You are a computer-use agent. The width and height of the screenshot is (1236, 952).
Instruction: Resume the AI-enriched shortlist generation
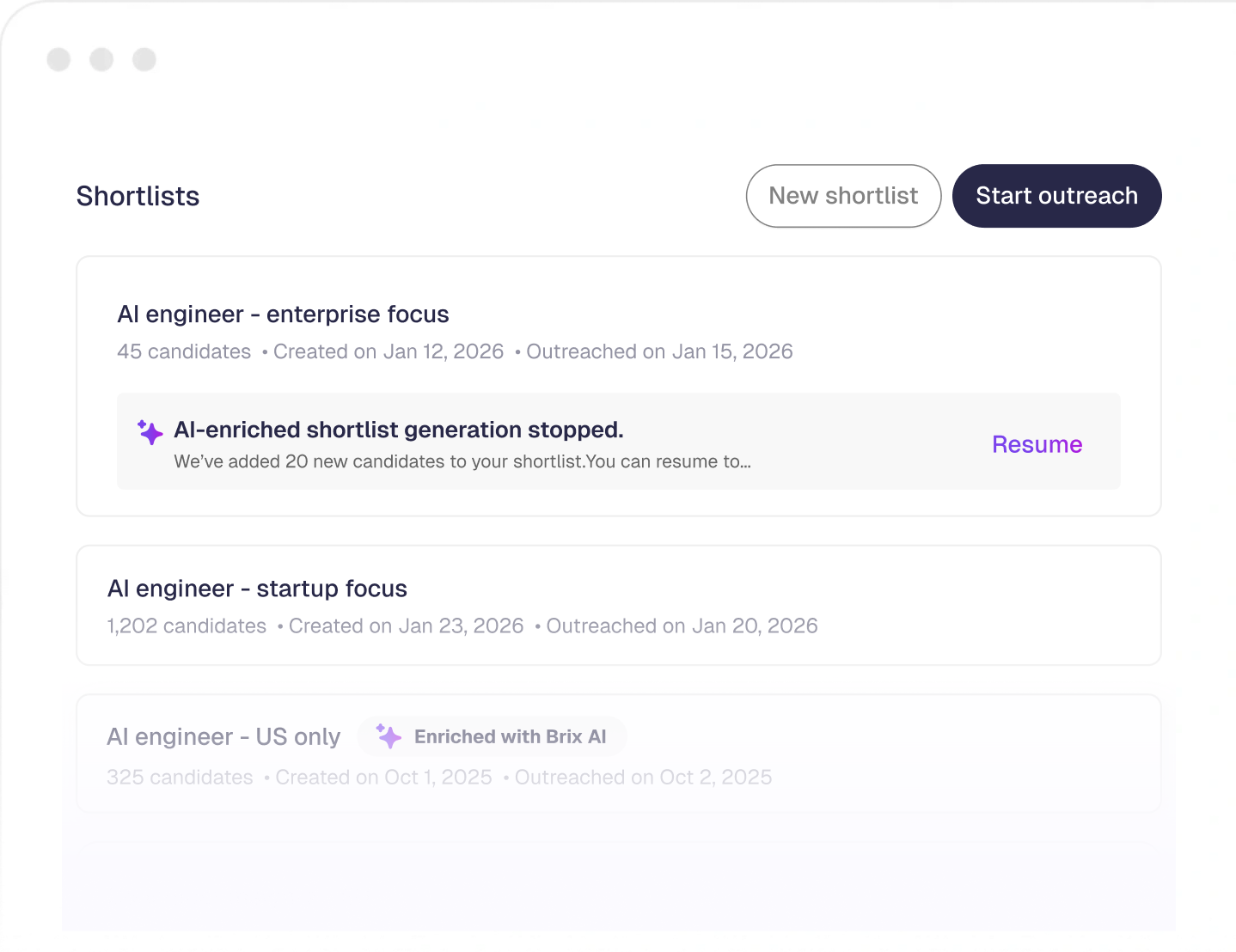coord(1037,444)
